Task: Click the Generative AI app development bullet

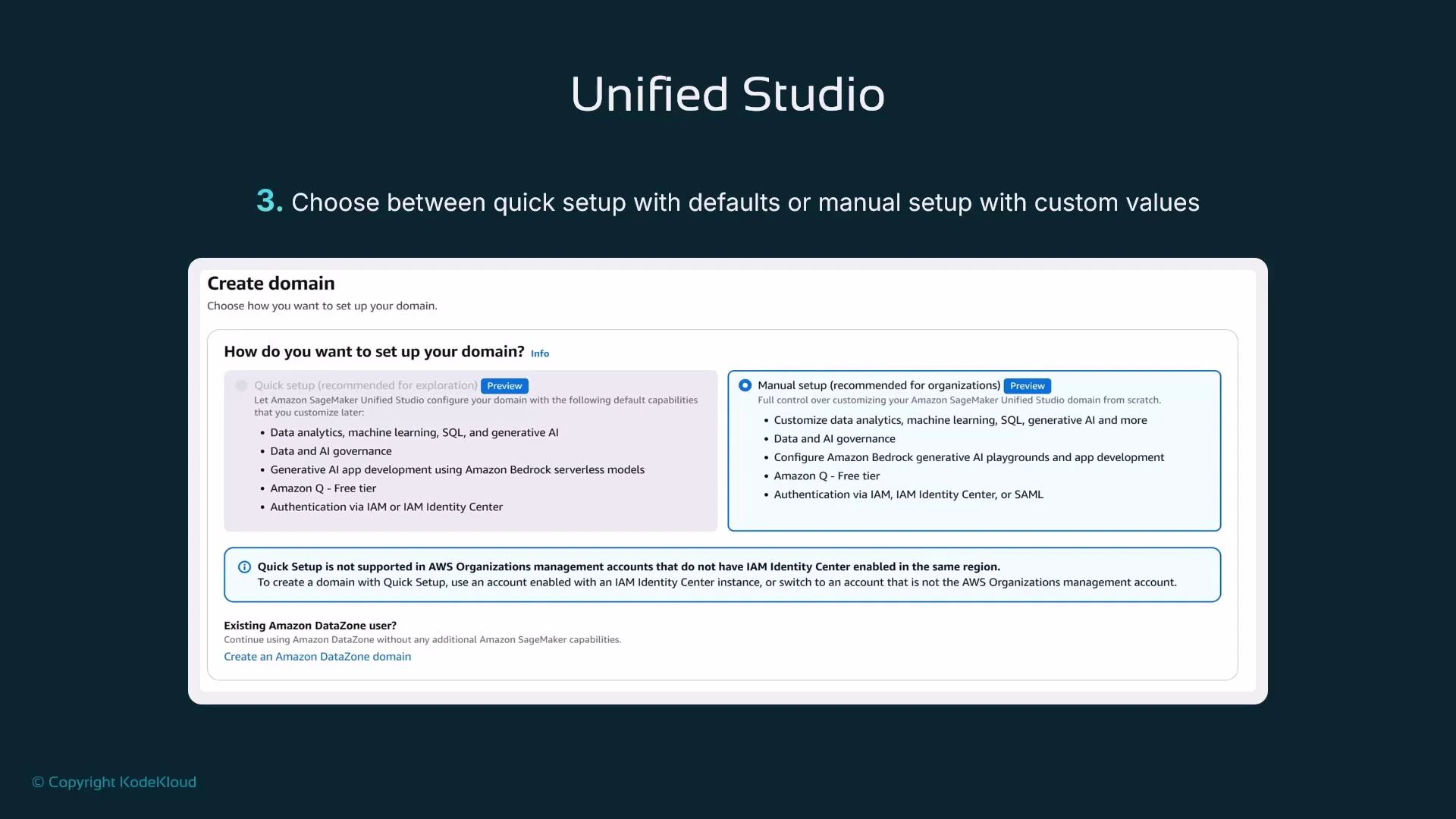Action: pyautogui.click(x=457, y=469)
